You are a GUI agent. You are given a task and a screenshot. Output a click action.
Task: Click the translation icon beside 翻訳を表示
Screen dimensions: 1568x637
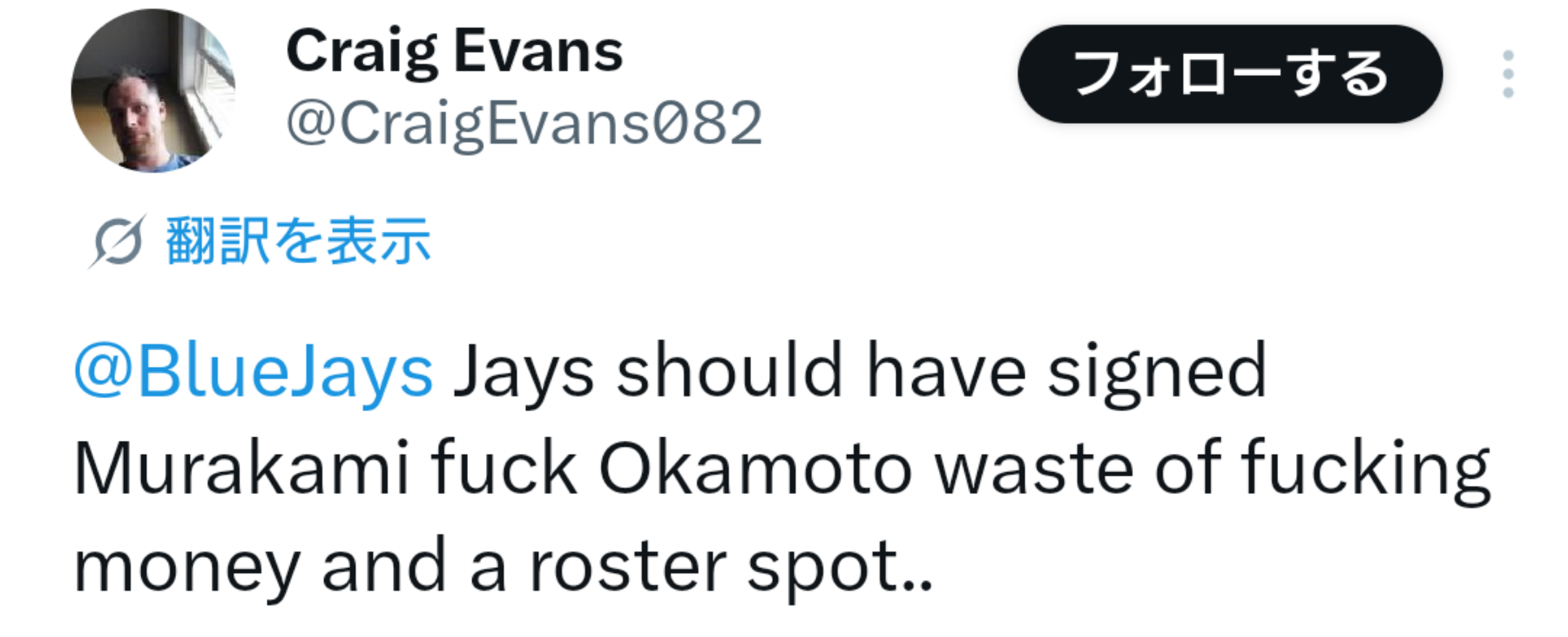(x=118, y=241)
